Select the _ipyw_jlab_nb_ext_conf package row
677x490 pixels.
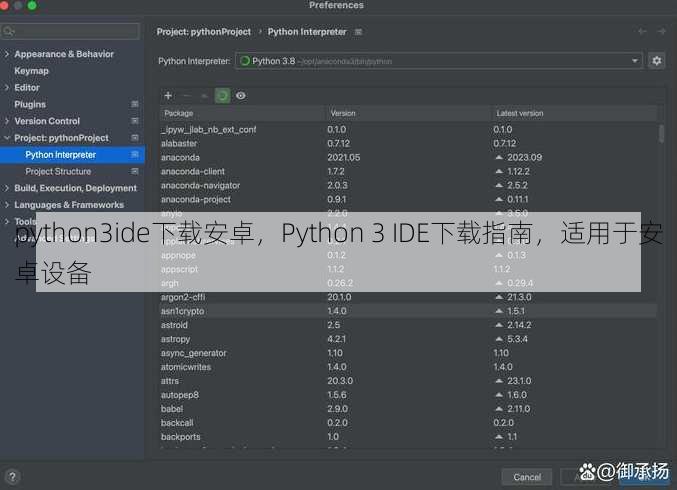409,129
